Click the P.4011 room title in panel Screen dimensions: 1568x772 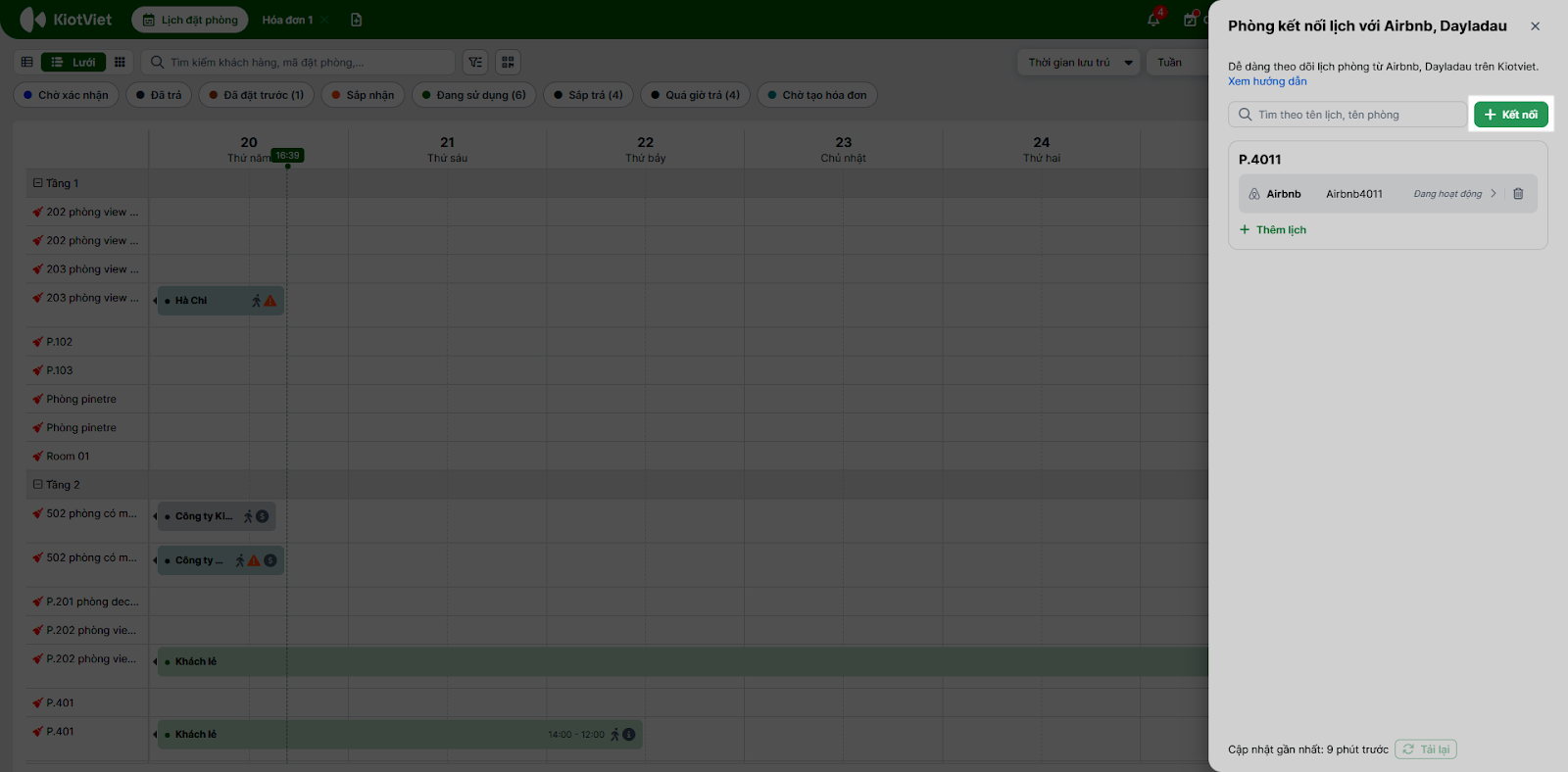1259,160
